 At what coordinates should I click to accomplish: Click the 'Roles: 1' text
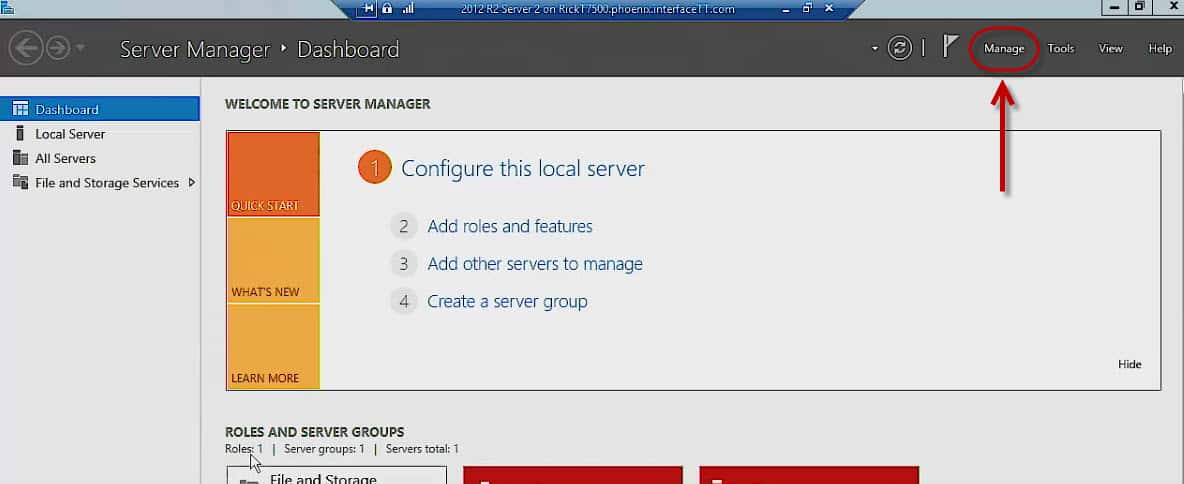click(x=244, y=449)
